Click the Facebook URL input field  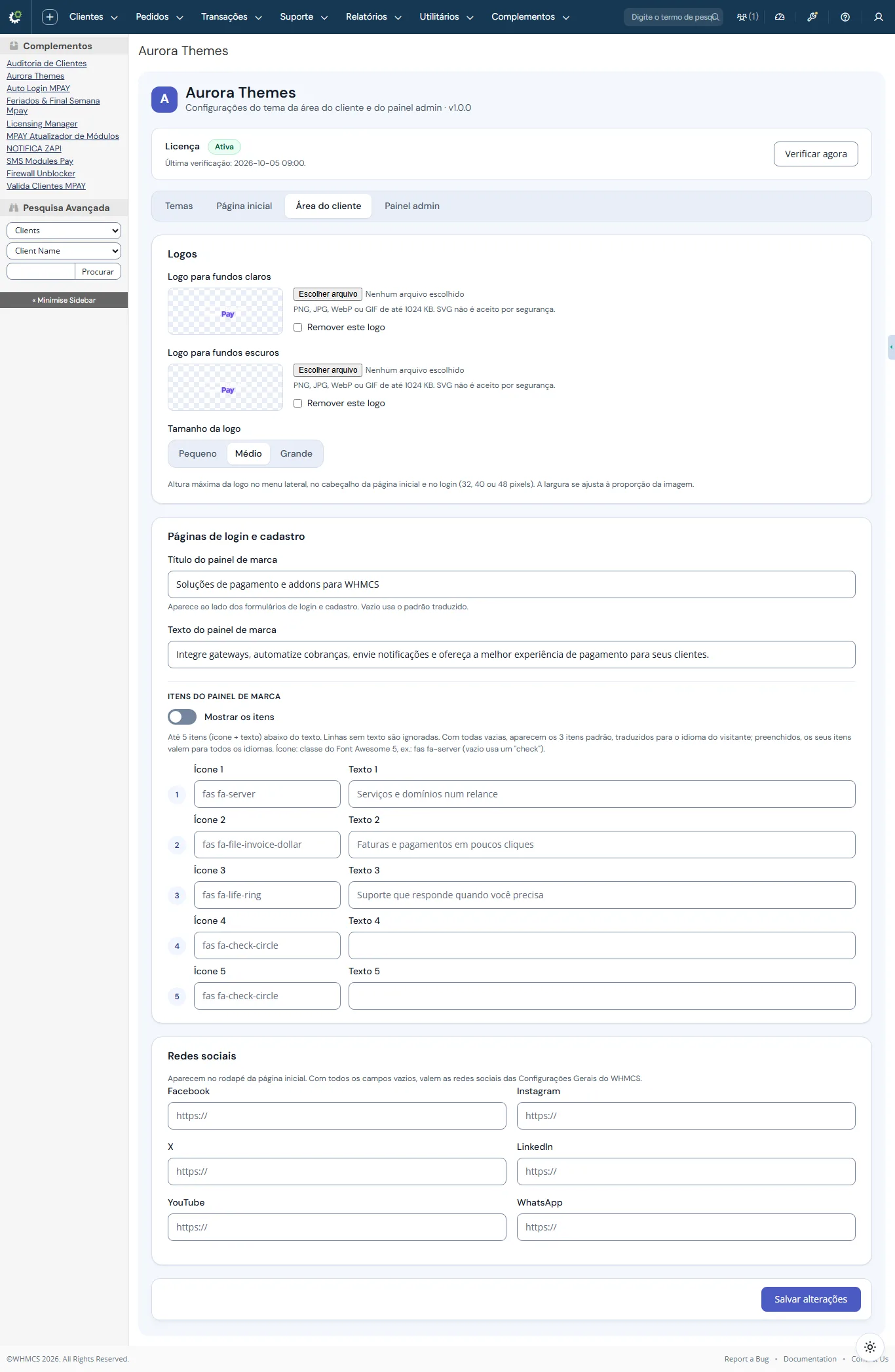(337, 1116)
